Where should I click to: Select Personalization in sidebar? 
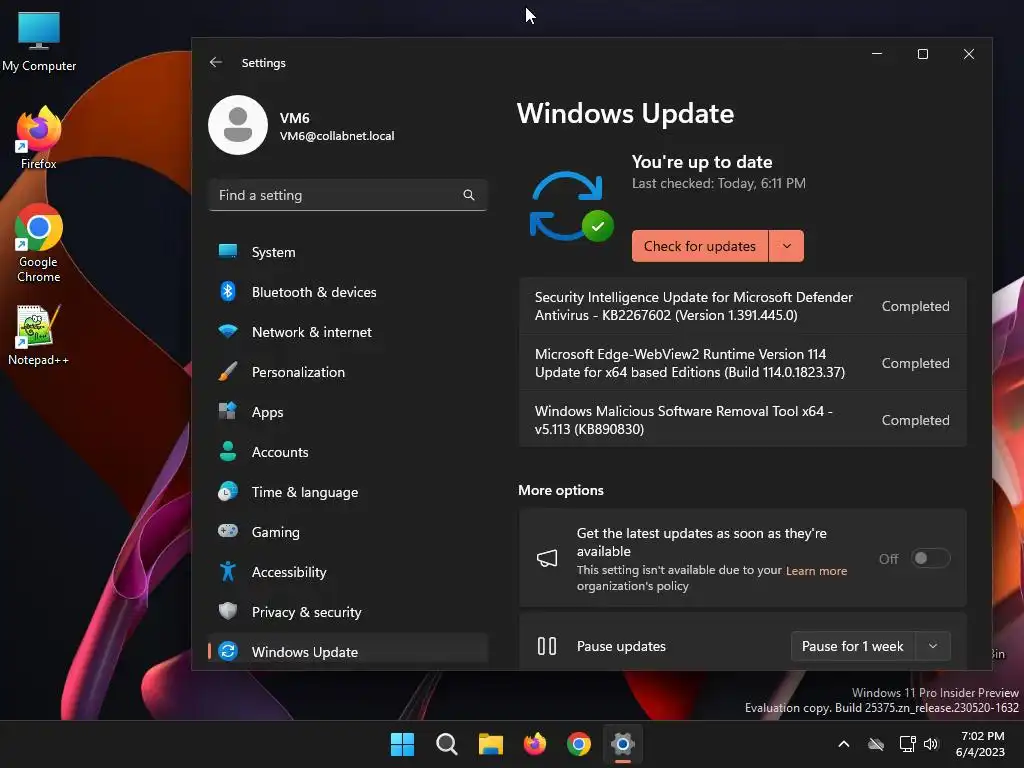click(x=347, y=372)
